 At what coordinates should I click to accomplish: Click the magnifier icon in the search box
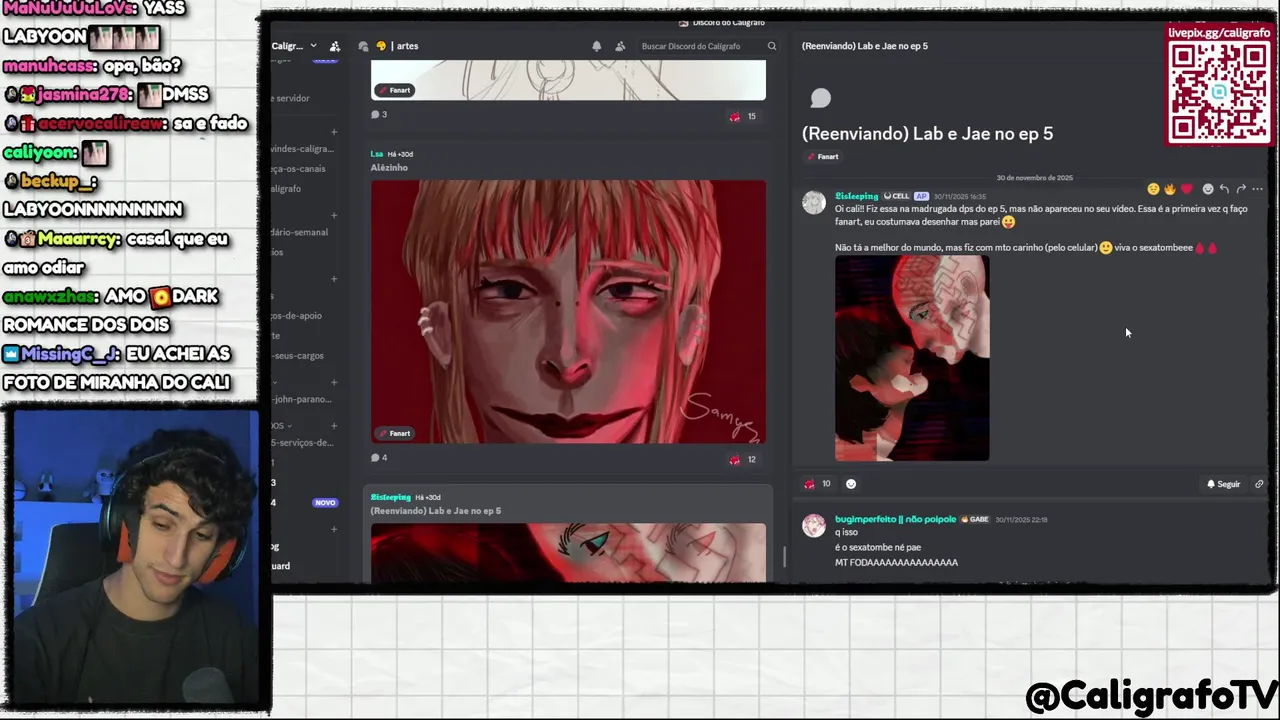pos(771,46)
